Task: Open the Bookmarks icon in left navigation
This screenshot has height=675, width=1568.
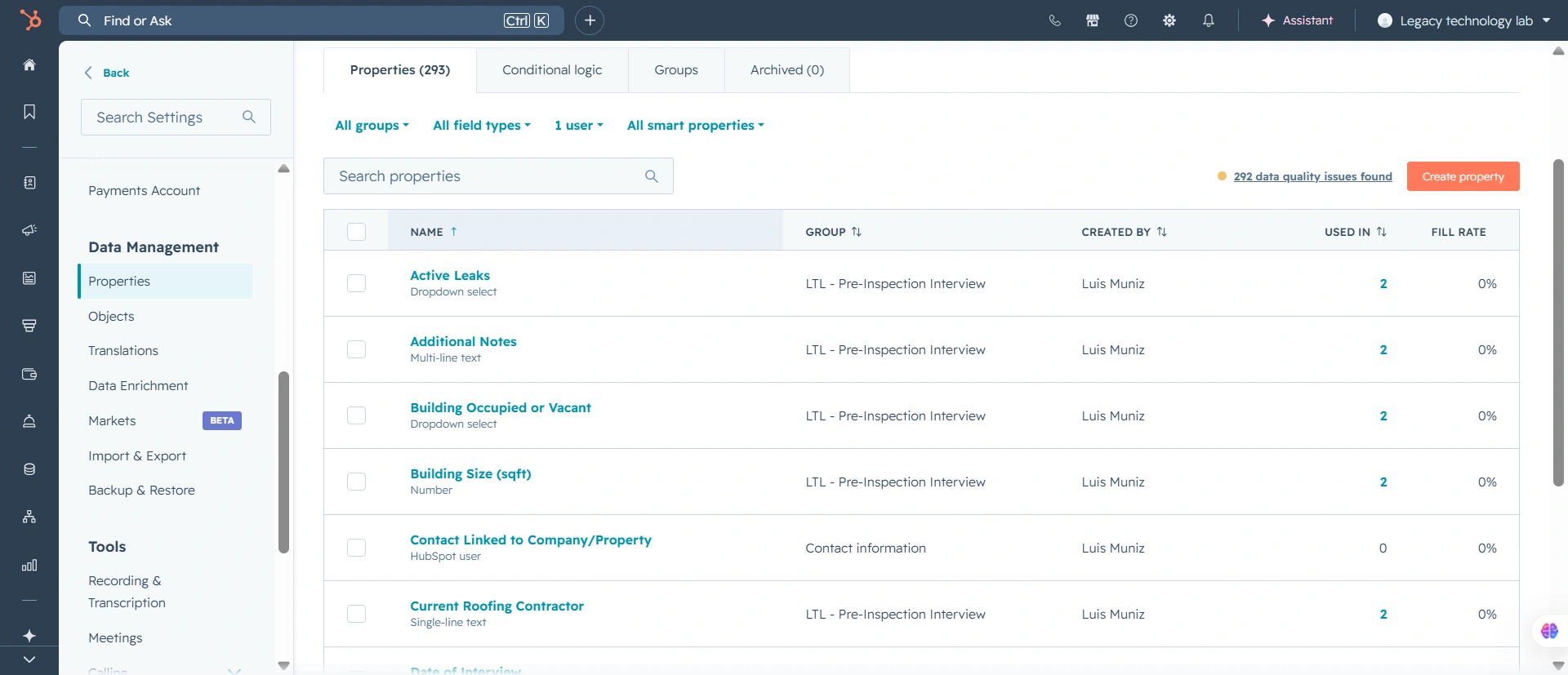Action: (29, 112)
